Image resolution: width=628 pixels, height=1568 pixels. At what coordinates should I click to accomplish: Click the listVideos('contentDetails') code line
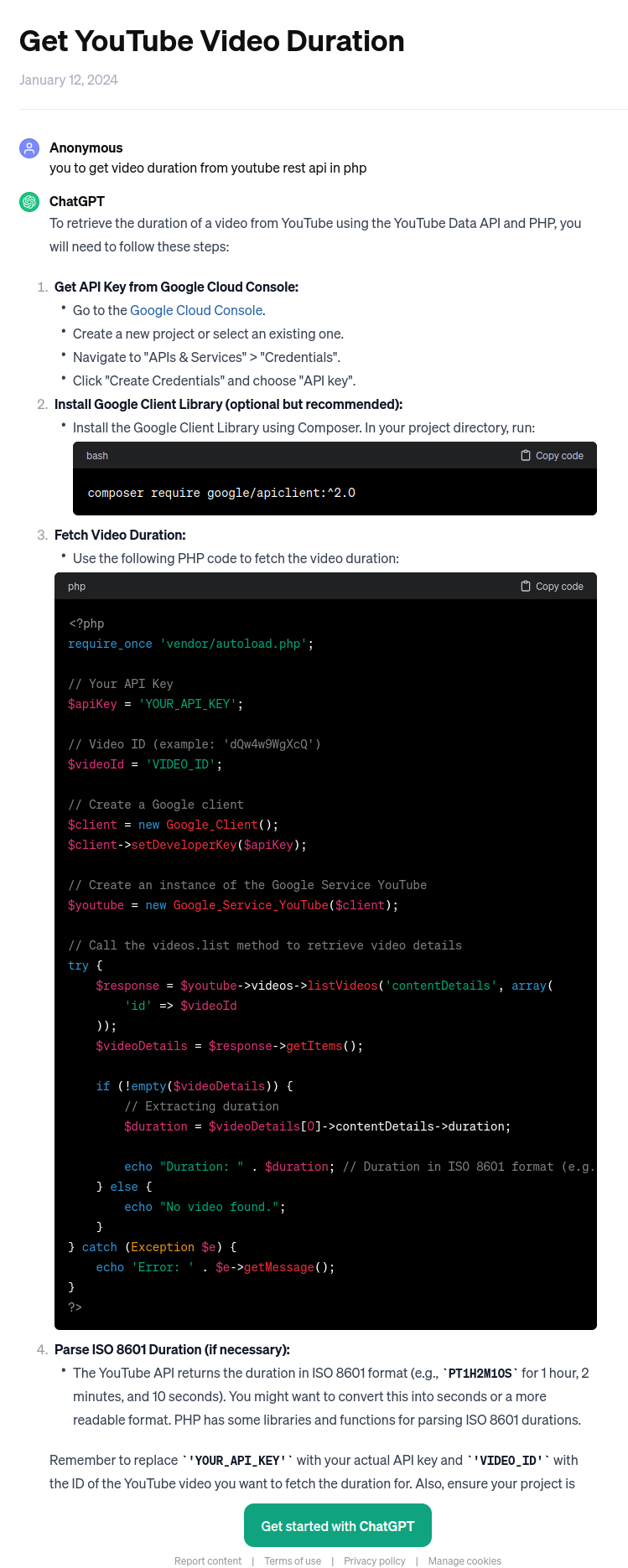pos(324,986)
